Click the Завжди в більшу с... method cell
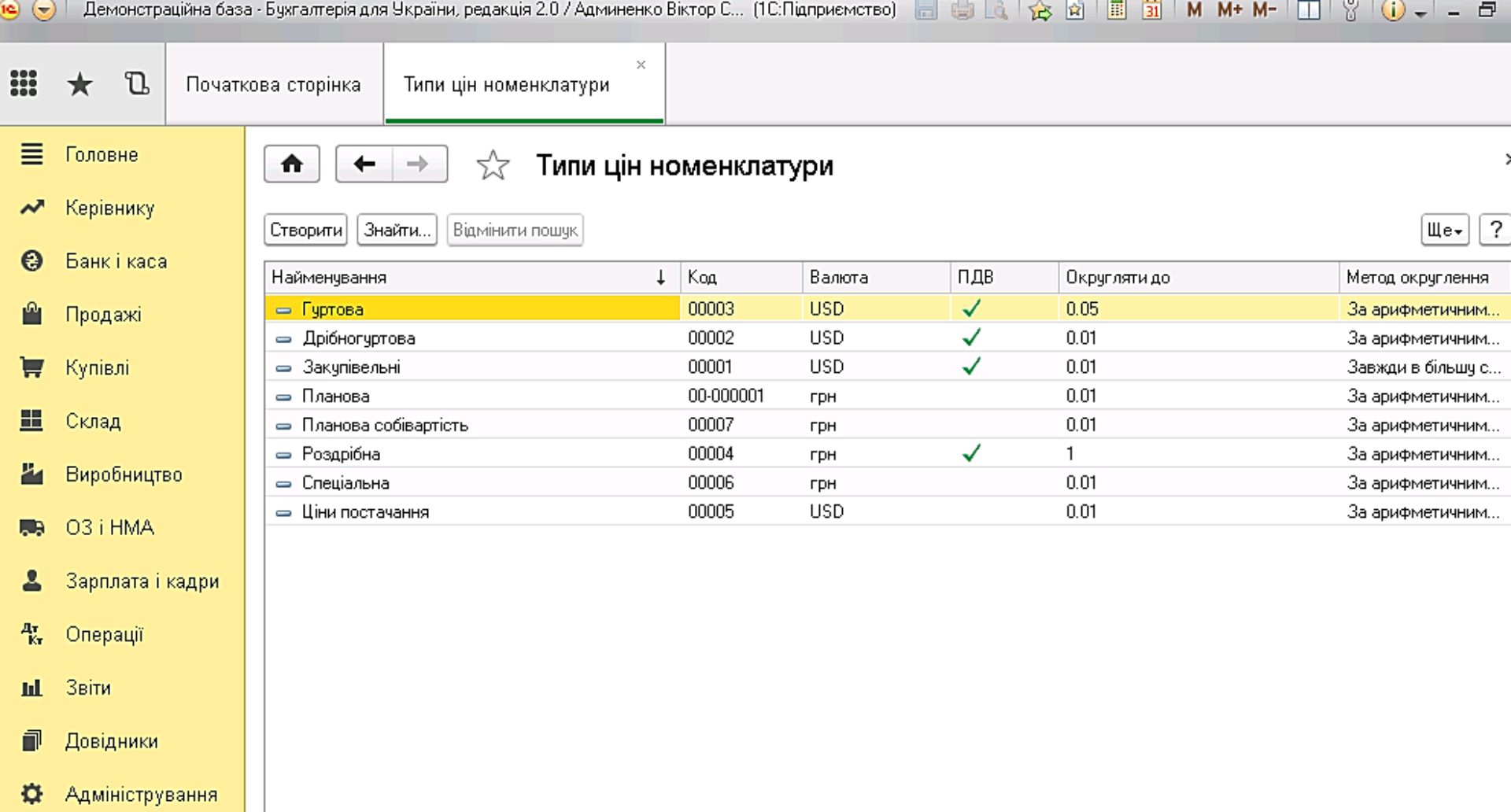The image size is (1511, 812). pyautogui.click(x=1424, y=367)
